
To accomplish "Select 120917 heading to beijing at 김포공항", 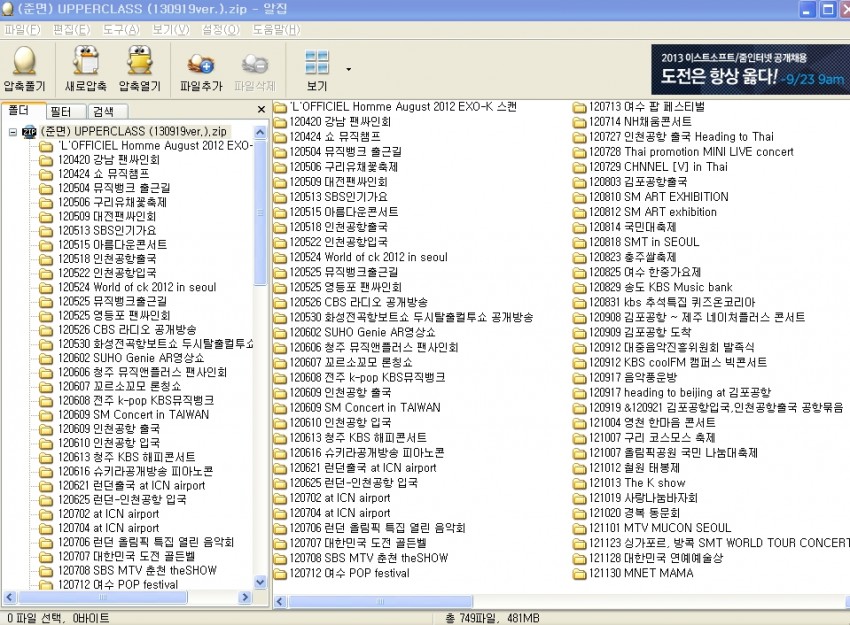I will [680, 392].
